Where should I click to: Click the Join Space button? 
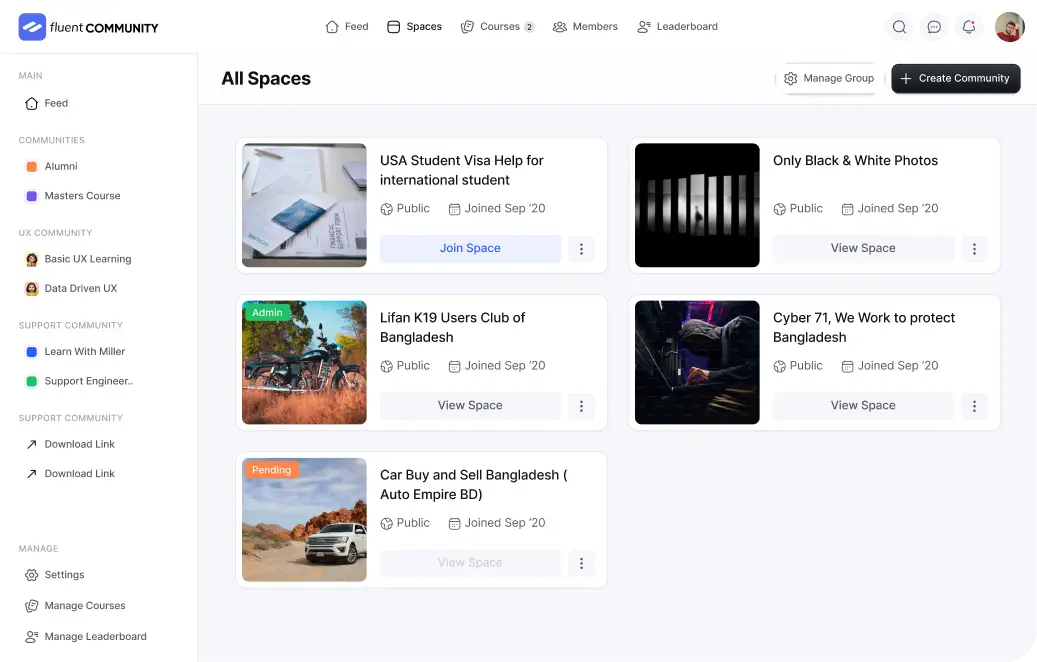470,249
